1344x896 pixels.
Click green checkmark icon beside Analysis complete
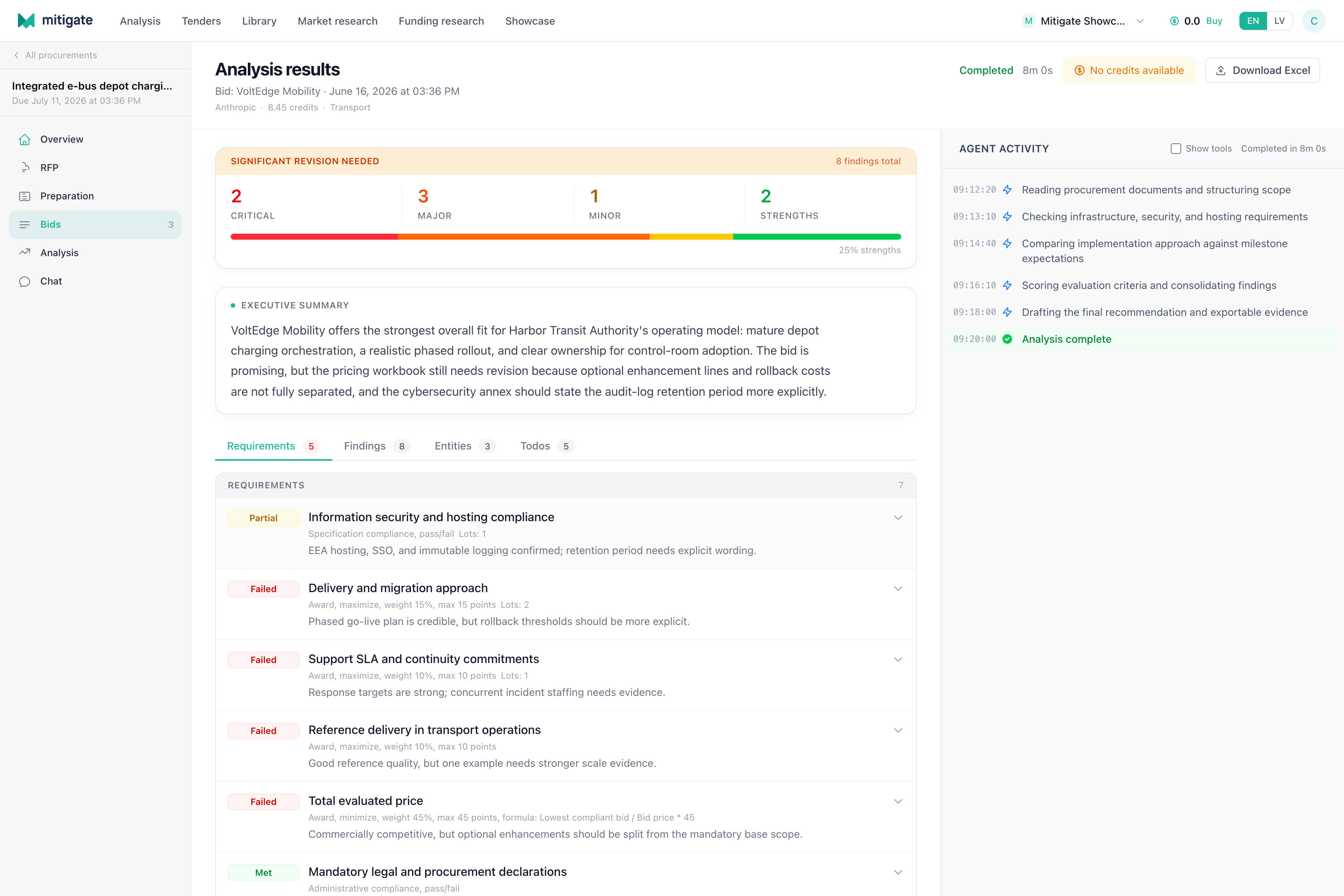(1007, 339)
